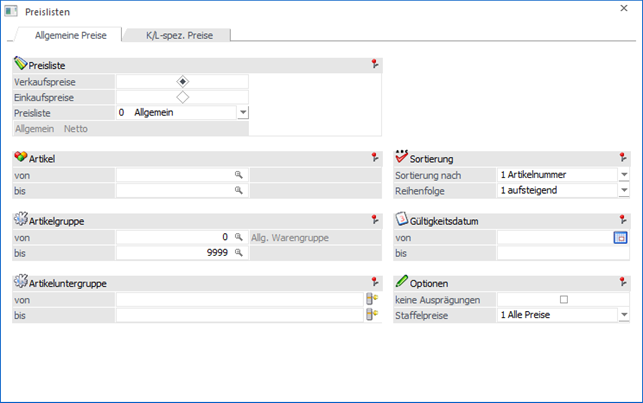
Task: Click the pin icon in Preisliste header
Action: tap(375, 64)
